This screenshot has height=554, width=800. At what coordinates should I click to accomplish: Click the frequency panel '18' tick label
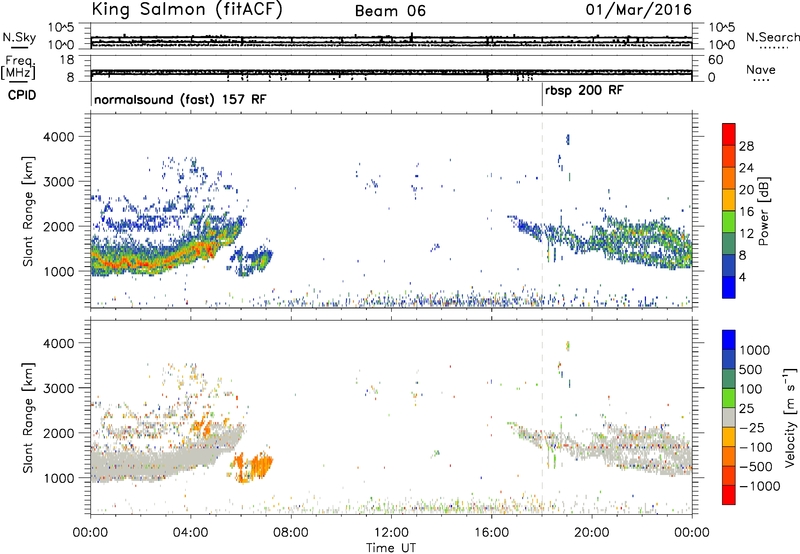(x=67, y=60)
